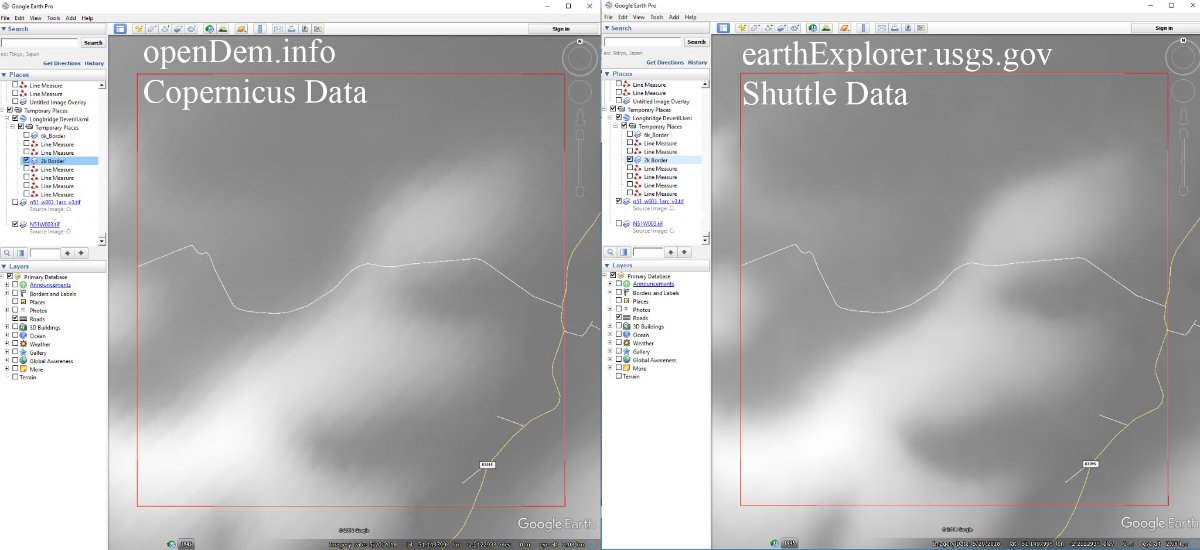Click Add Image Overlay icon in right window
This screenshot has height=550, width=1200.
(778, 29)
